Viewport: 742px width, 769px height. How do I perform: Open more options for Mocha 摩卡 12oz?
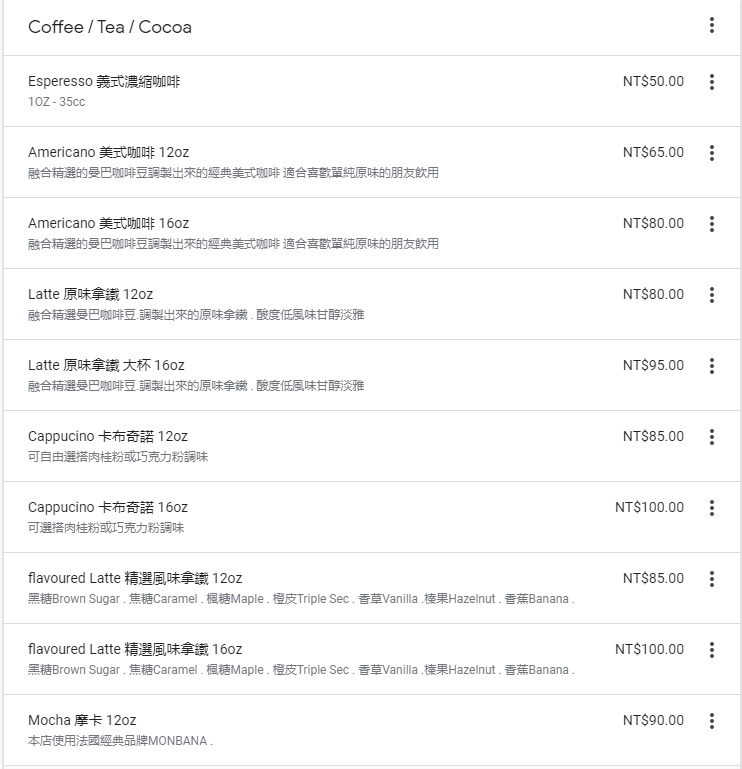[711, 721]
